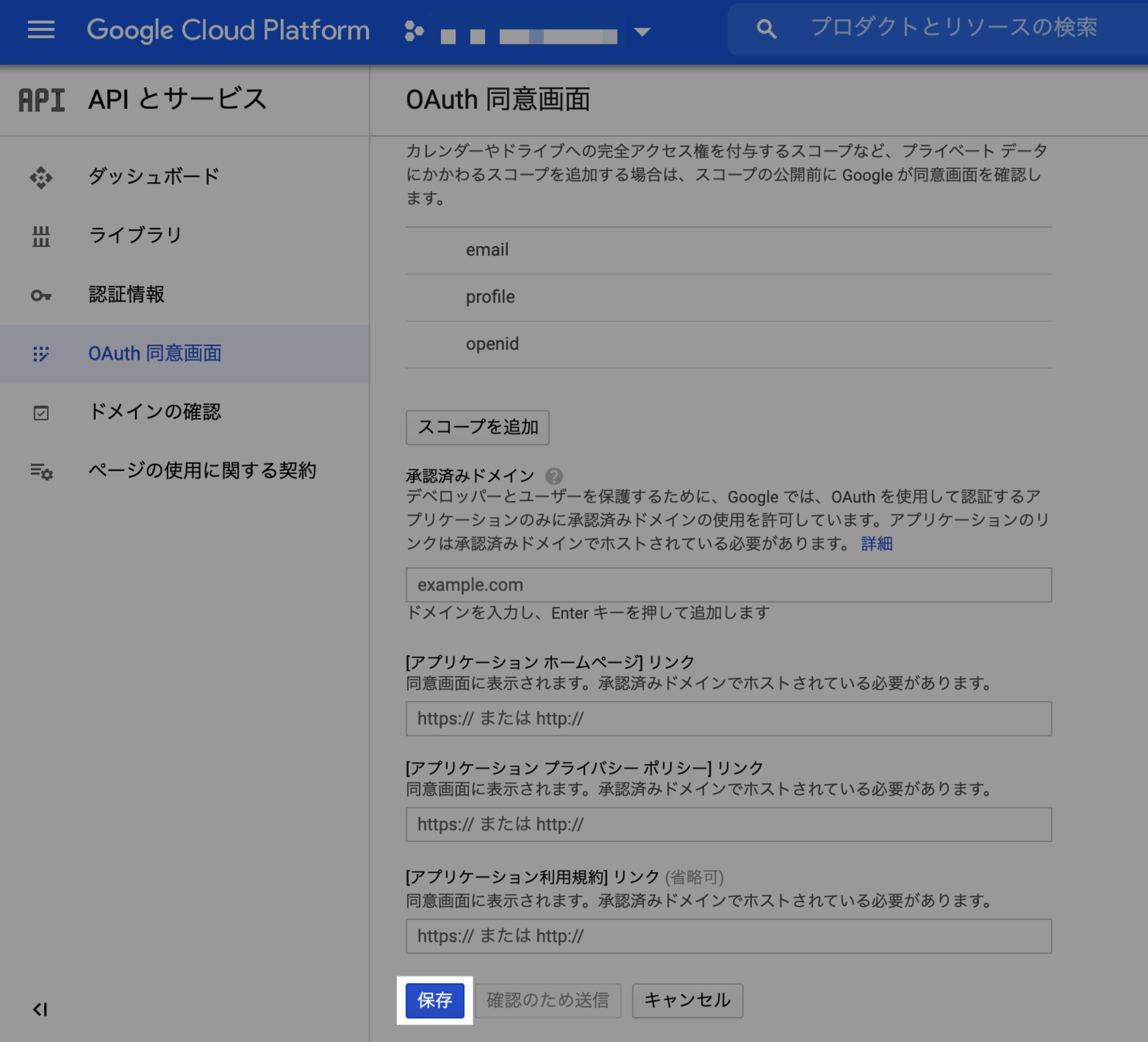Click the Google Cloud Platform logo text

pyautogui.click(x=228, y=30)
